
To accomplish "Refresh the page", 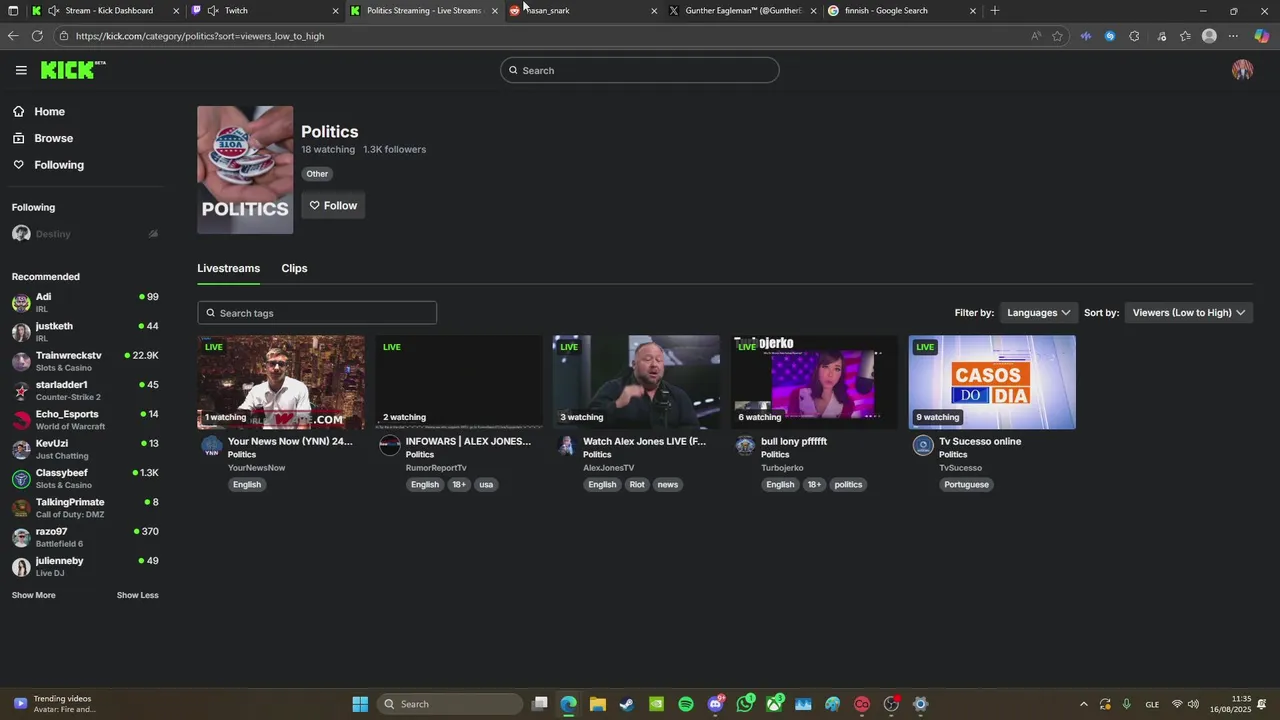I will pyautogui.click(x=37, y=36).
